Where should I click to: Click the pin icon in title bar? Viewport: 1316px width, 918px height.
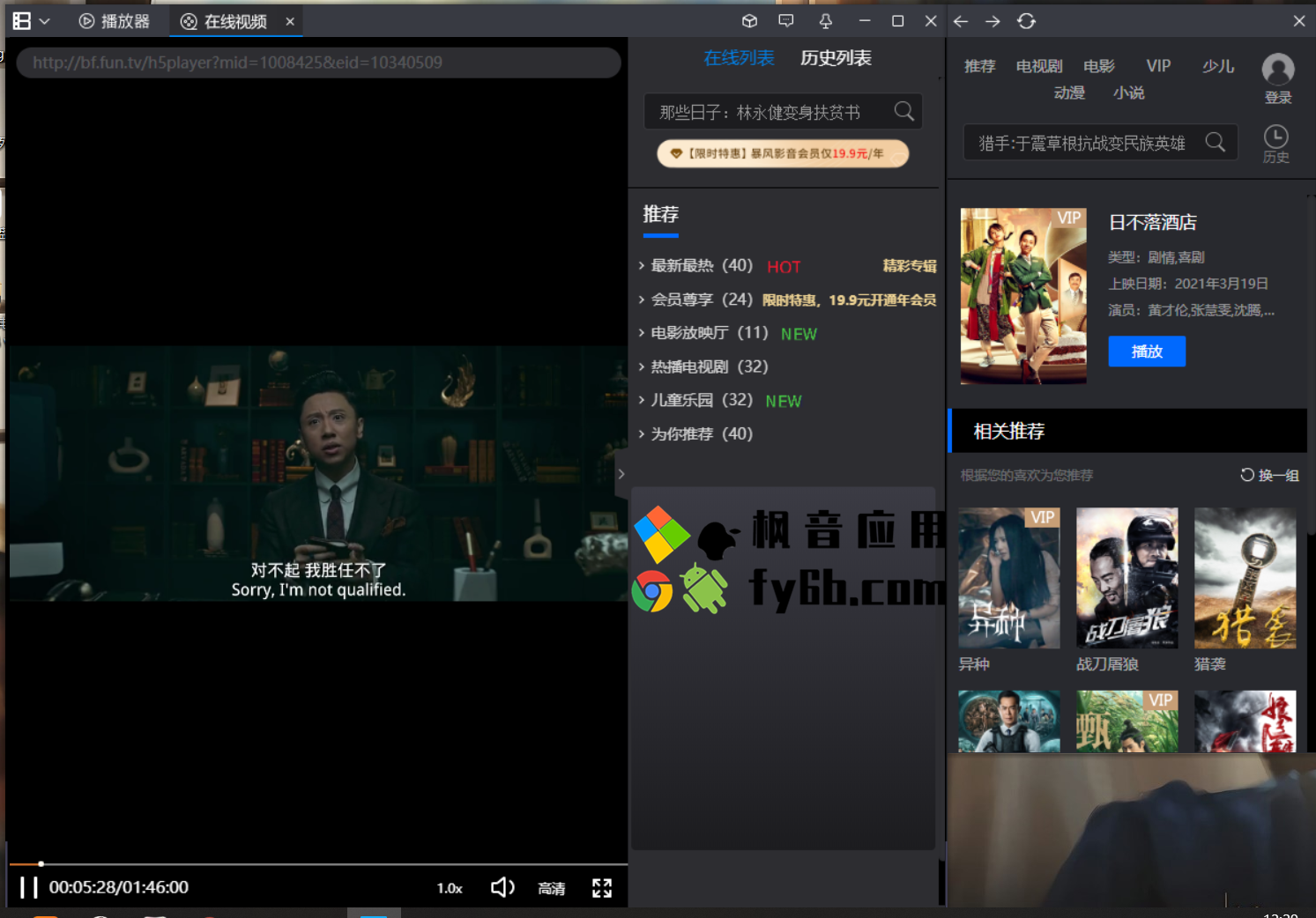(x=826, y=21)
